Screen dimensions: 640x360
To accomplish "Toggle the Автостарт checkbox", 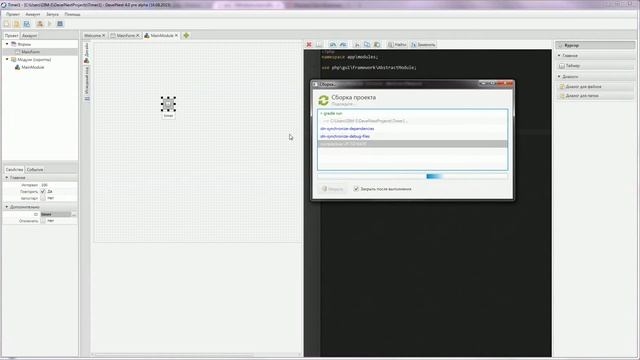I will tap(43, 198).
